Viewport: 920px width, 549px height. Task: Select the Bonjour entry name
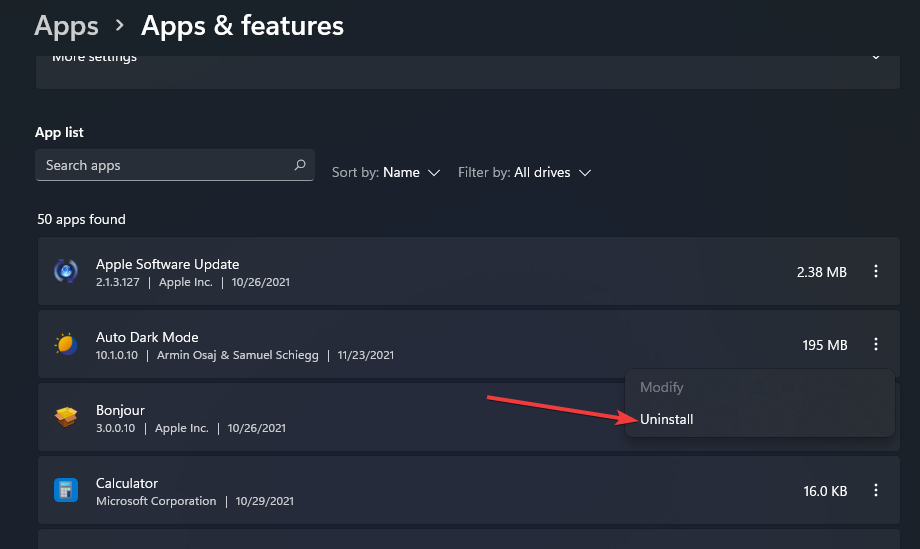pos(120,410)
